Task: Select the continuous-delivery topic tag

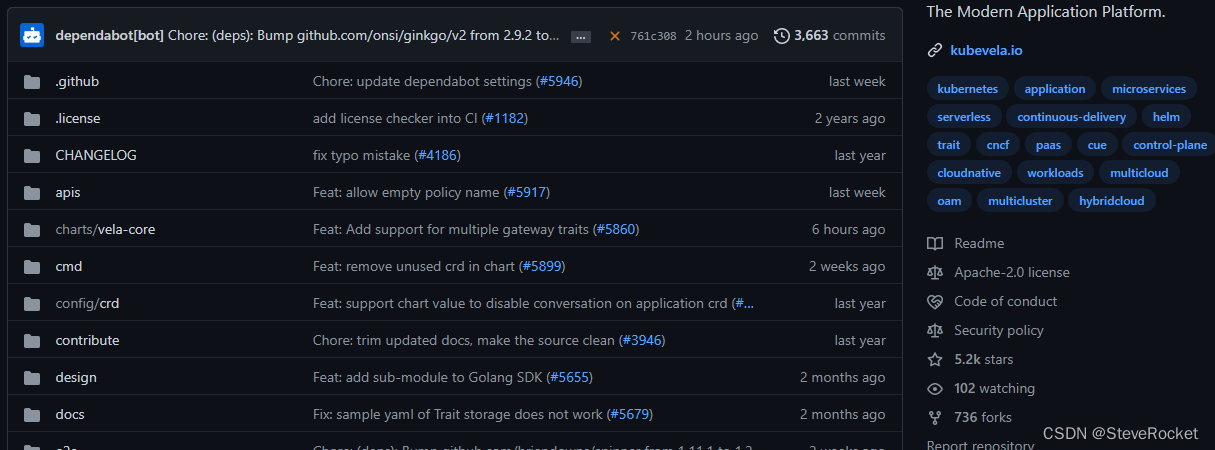Action: [x=1070, y=117]
